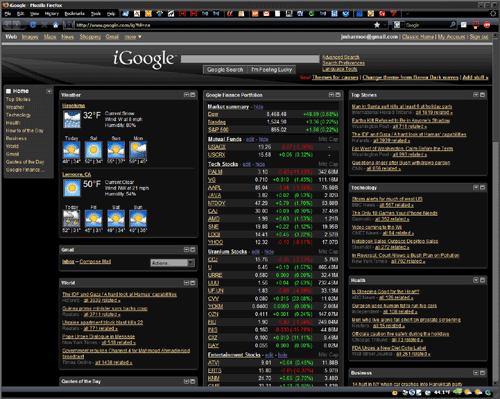The image size is (500, 399).
Task: Click the Stop loading X icon
Action: click(44, 25)
